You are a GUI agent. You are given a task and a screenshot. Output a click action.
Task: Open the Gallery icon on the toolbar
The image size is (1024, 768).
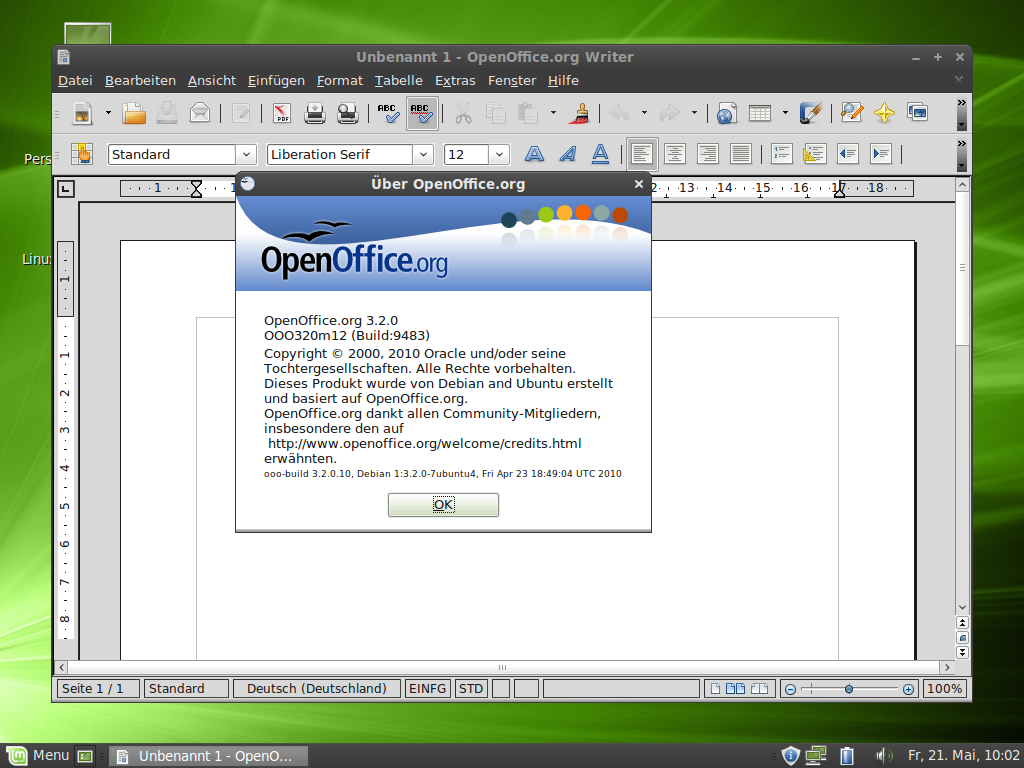pyautogui.click(x=919, y=113)
